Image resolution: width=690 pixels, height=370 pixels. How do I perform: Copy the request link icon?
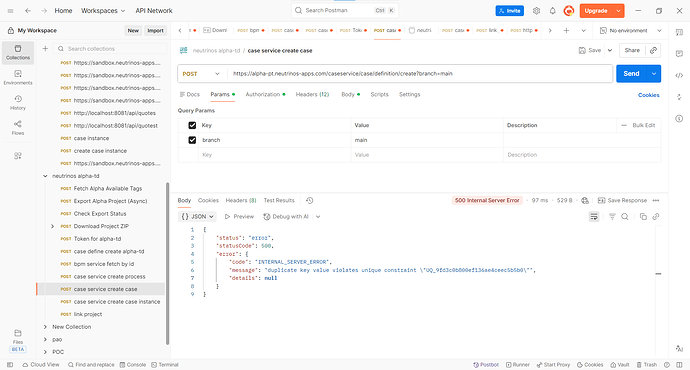pos(653,50)
